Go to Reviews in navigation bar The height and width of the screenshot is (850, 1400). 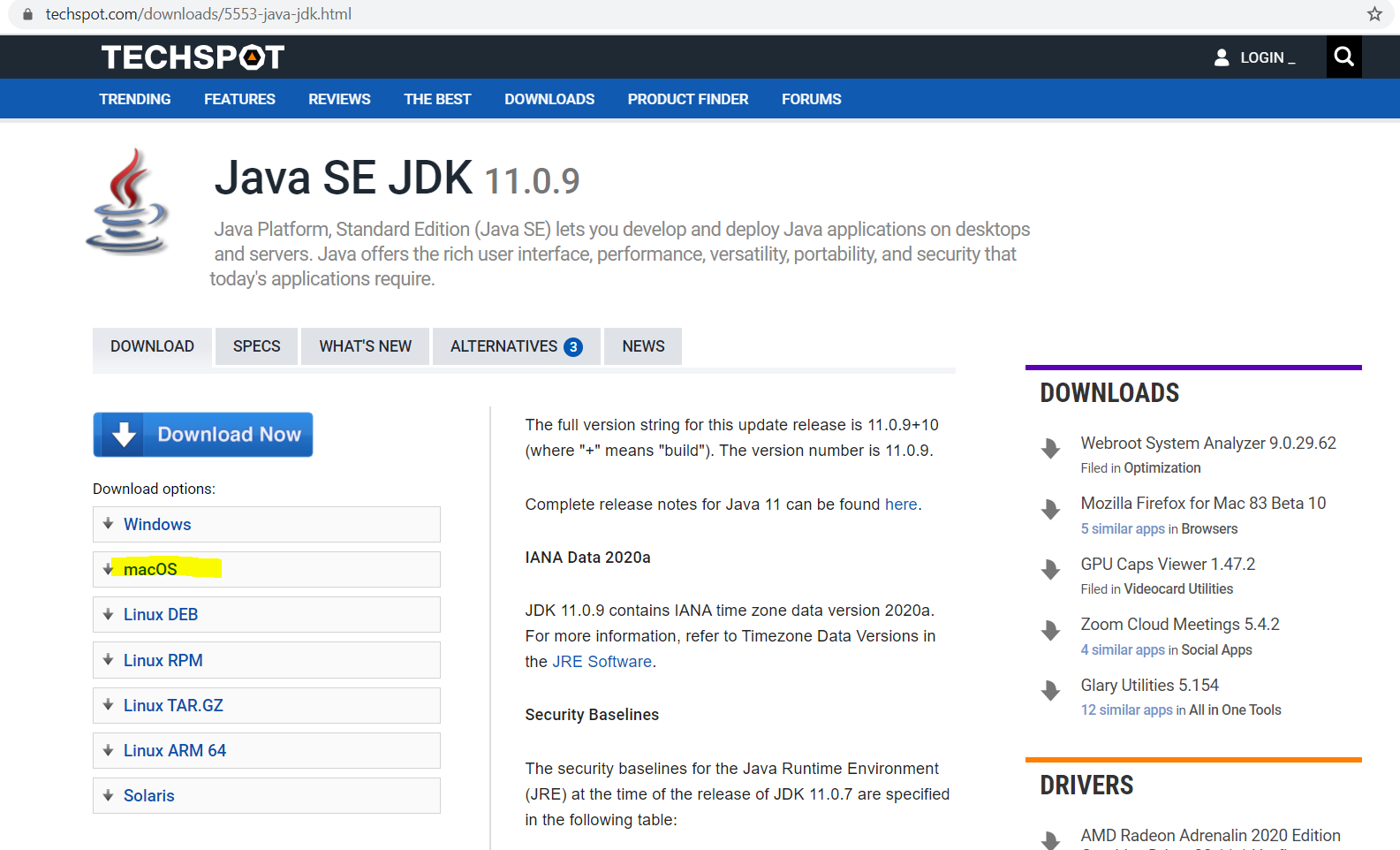point(339,99)
